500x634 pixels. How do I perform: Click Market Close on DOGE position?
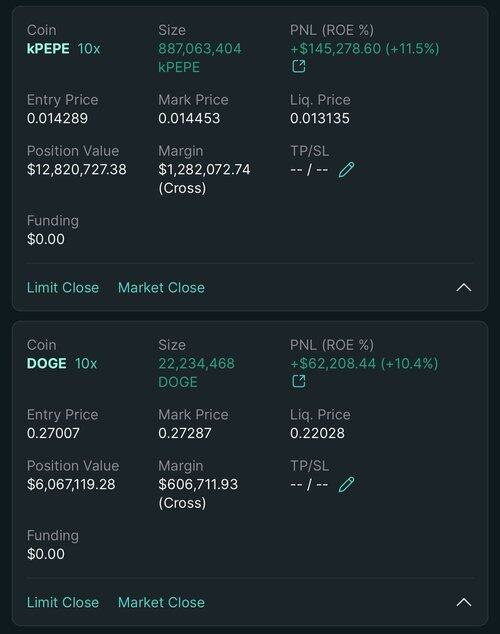click(161, 602)
